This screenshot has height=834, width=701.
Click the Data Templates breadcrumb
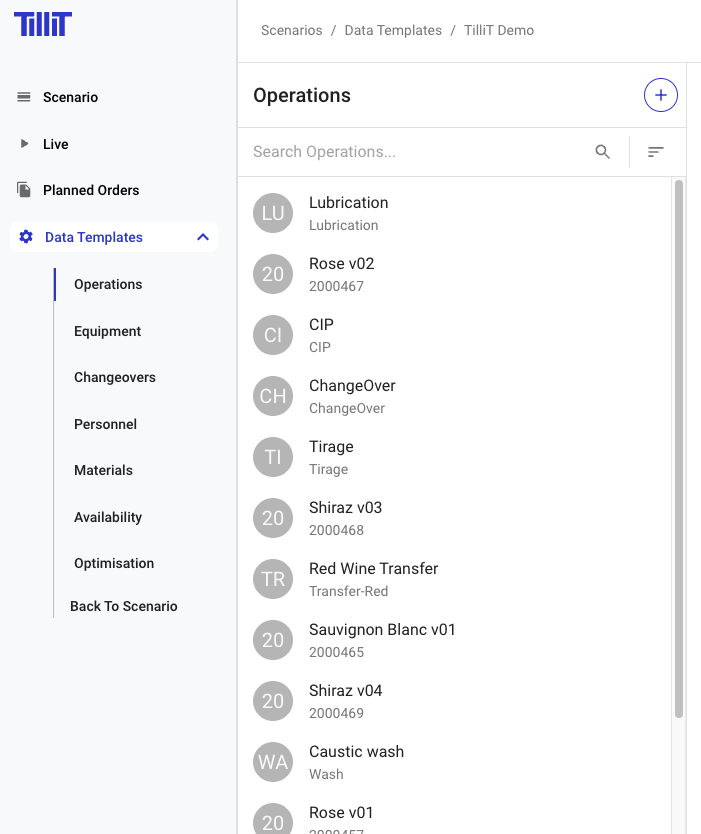(393, 30)
